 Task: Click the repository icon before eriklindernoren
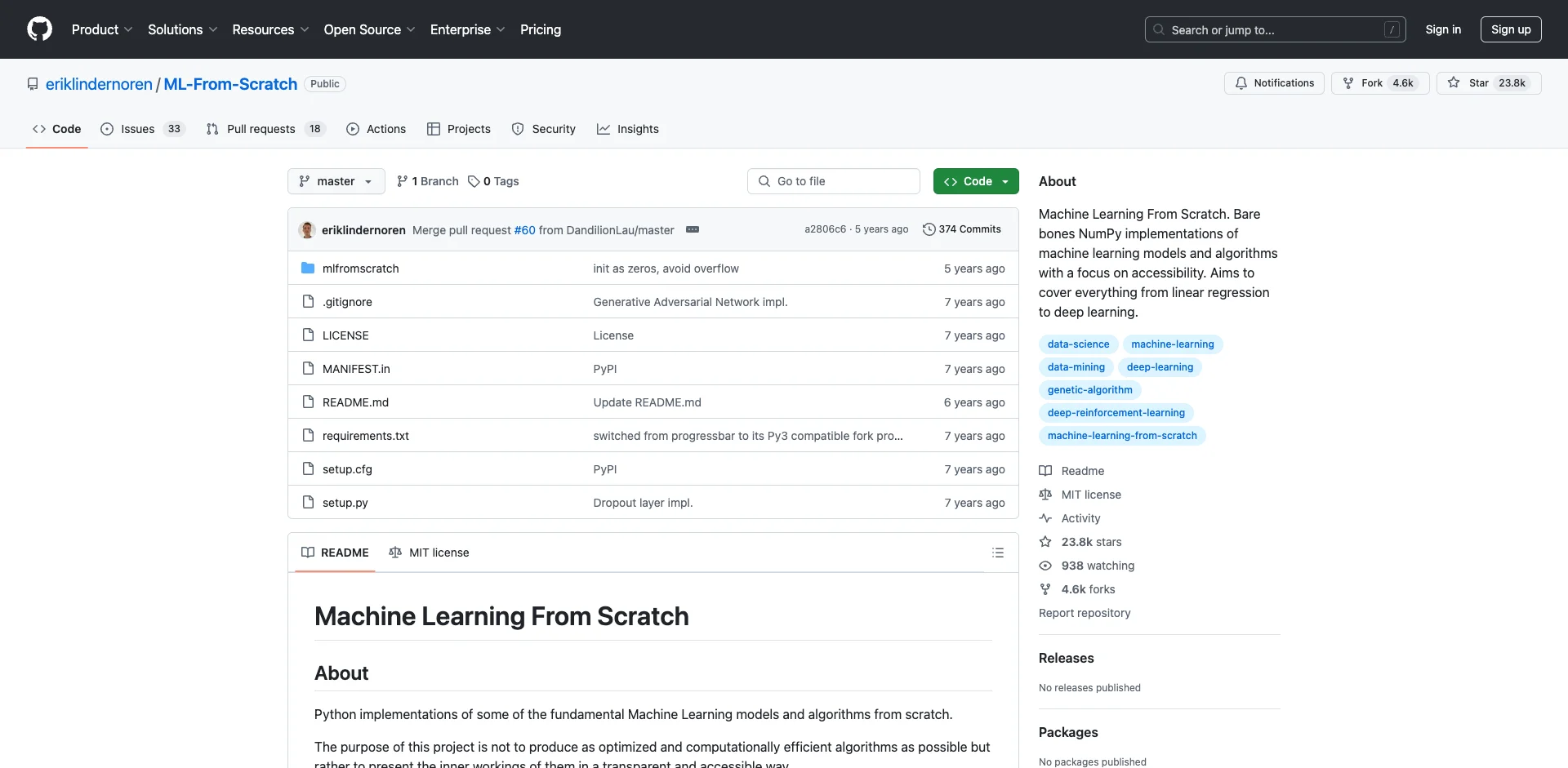tap(33, 84)
